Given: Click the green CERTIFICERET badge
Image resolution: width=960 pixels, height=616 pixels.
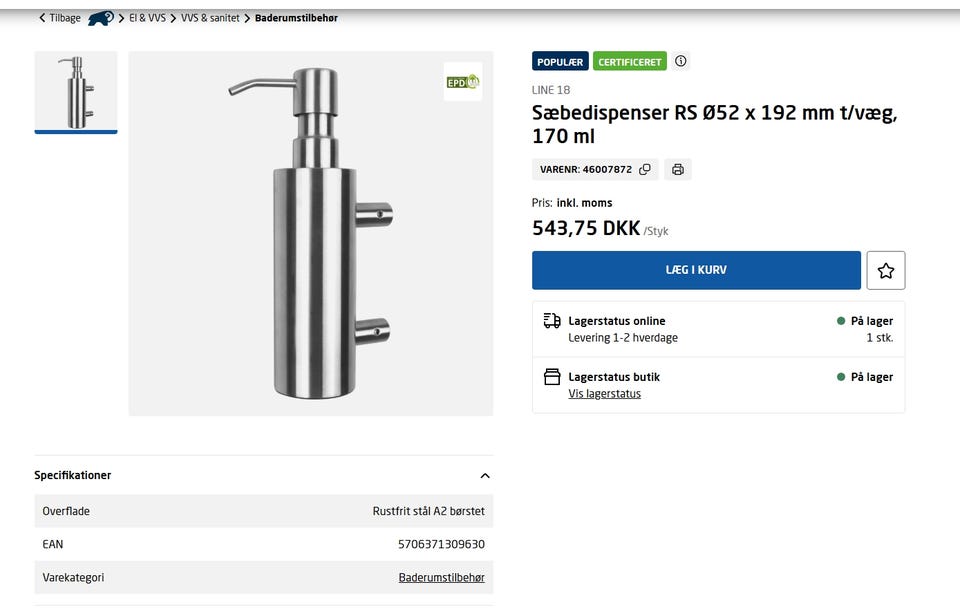Looking at the screenshot, I should [x=630, y=62].
